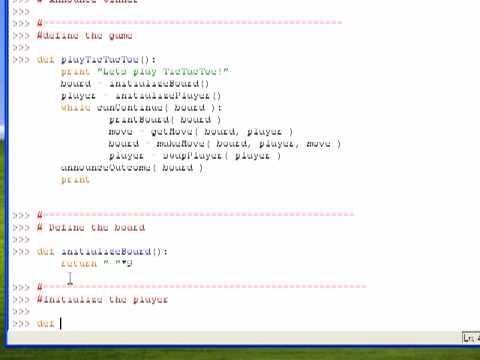Screen dimensions: 480x360
Task: Click the "board = initializeBoard()" line
Action: pyautogui.click(x=135, y=83)
